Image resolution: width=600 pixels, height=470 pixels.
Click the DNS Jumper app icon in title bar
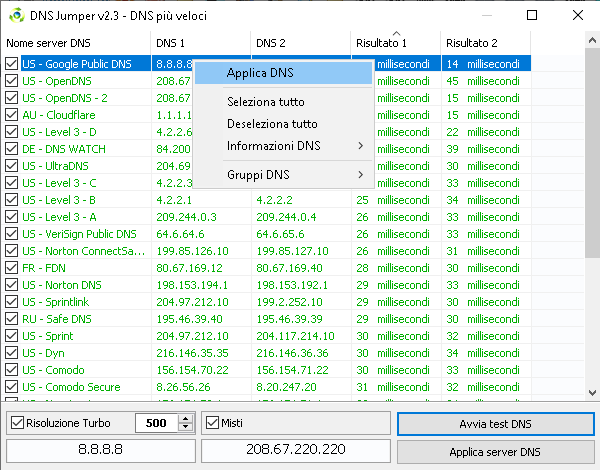click(16, 16)
